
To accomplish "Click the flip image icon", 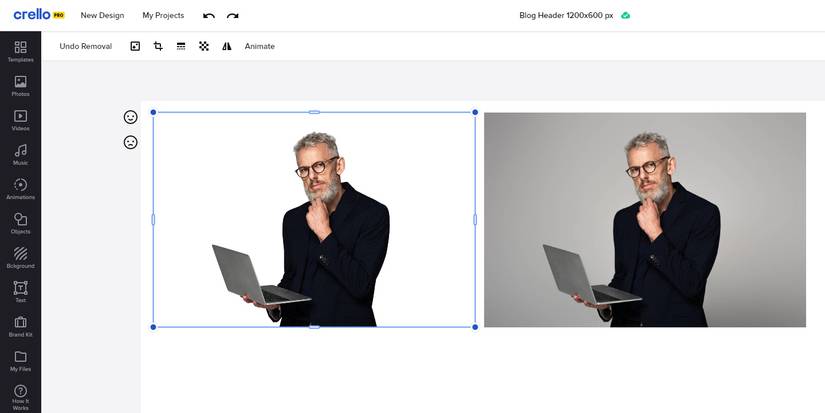I will 227,46.
